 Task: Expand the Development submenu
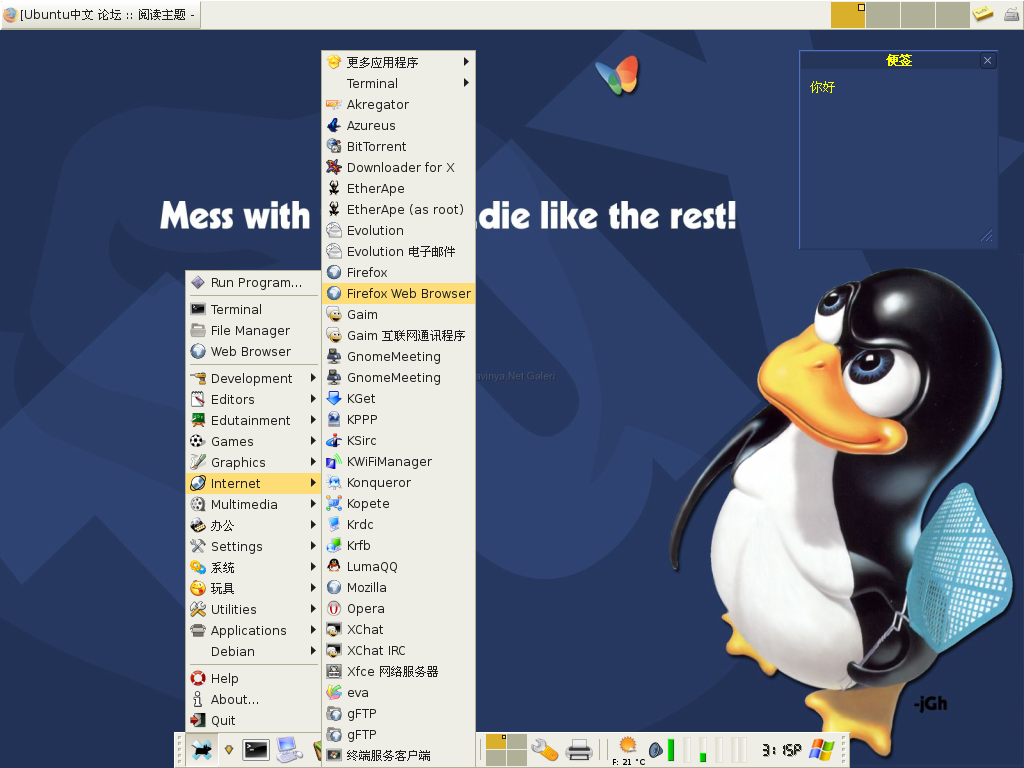253,378
